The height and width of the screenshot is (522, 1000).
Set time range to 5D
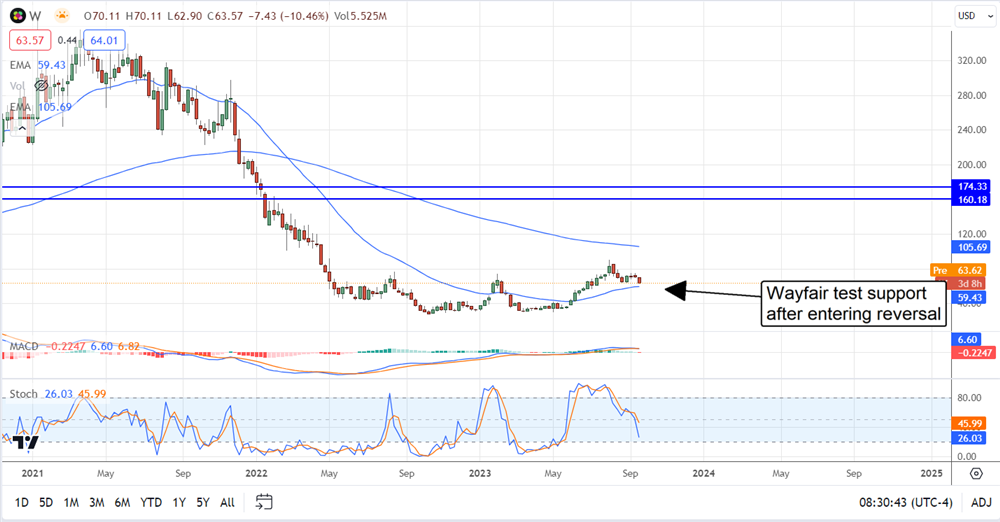[x=46, y=503]
